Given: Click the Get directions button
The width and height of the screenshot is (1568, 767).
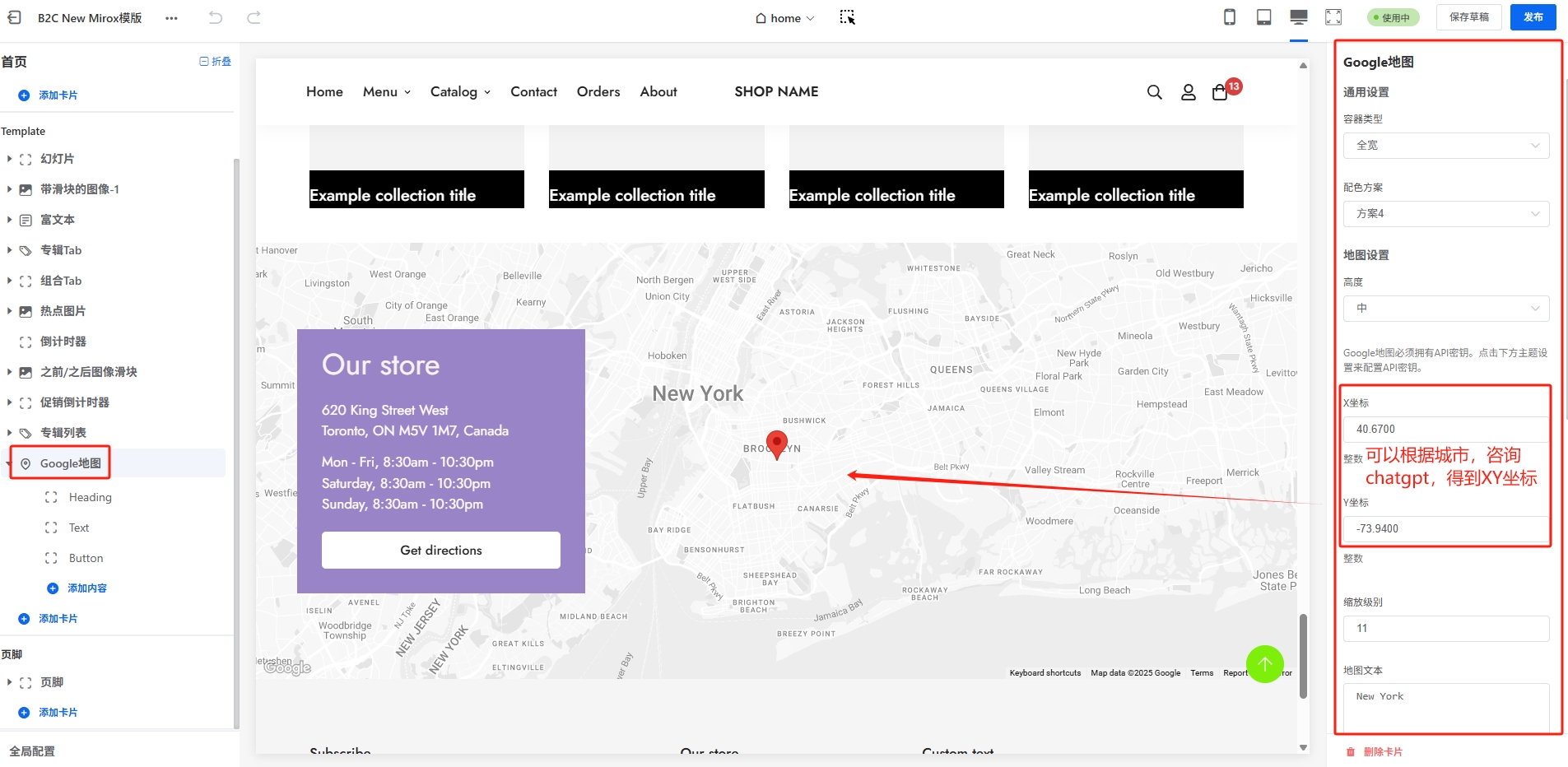Looking at the screenshot, I should coord(441,550).
